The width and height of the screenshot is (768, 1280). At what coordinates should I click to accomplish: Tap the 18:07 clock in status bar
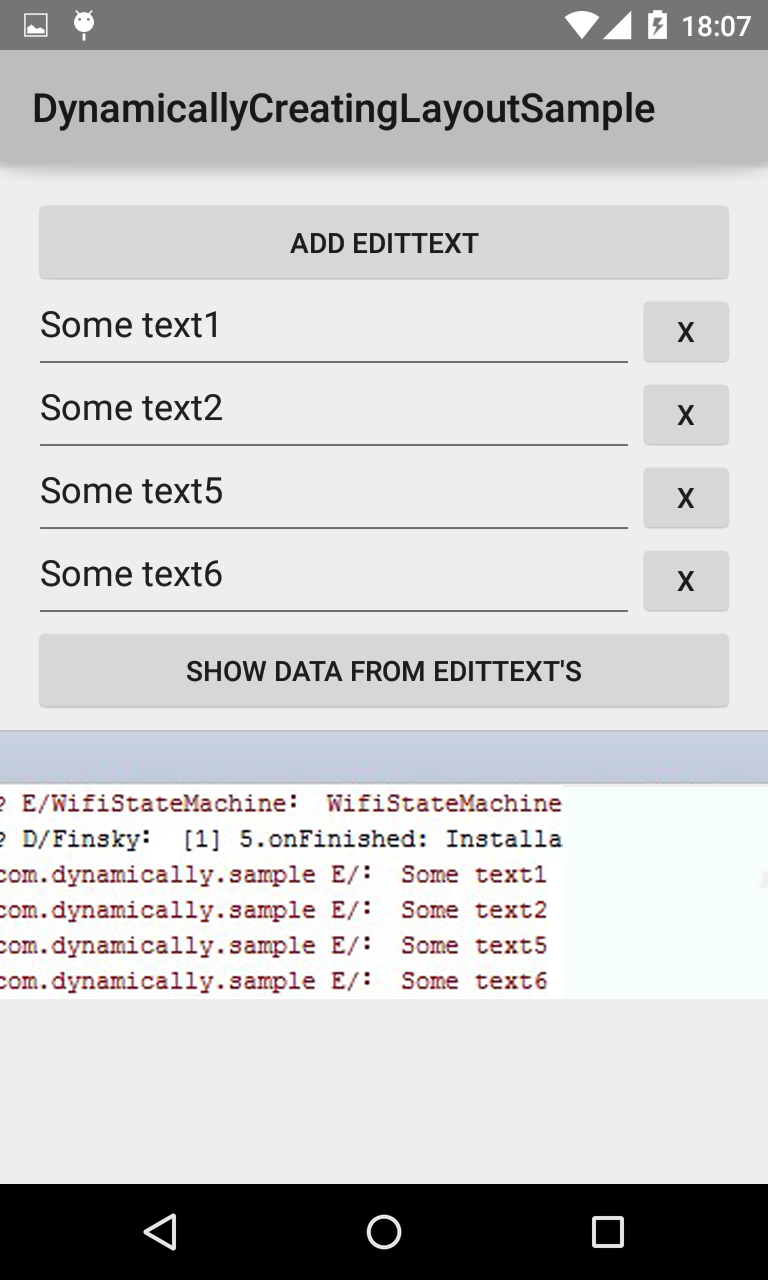pyautogui.click(x=716, y=25)
